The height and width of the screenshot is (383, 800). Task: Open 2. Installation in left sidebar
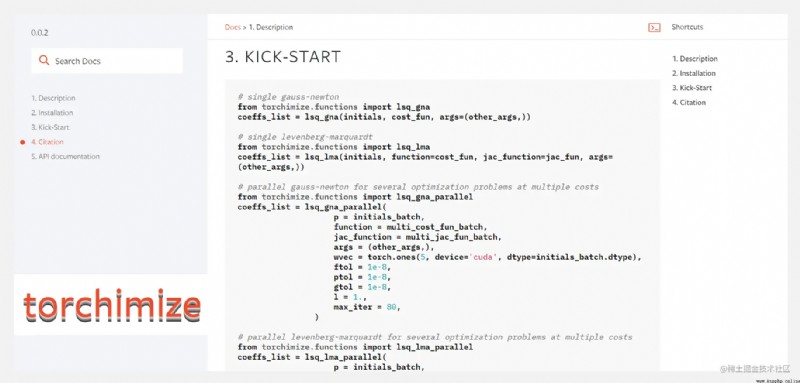(x=52, y=113)
